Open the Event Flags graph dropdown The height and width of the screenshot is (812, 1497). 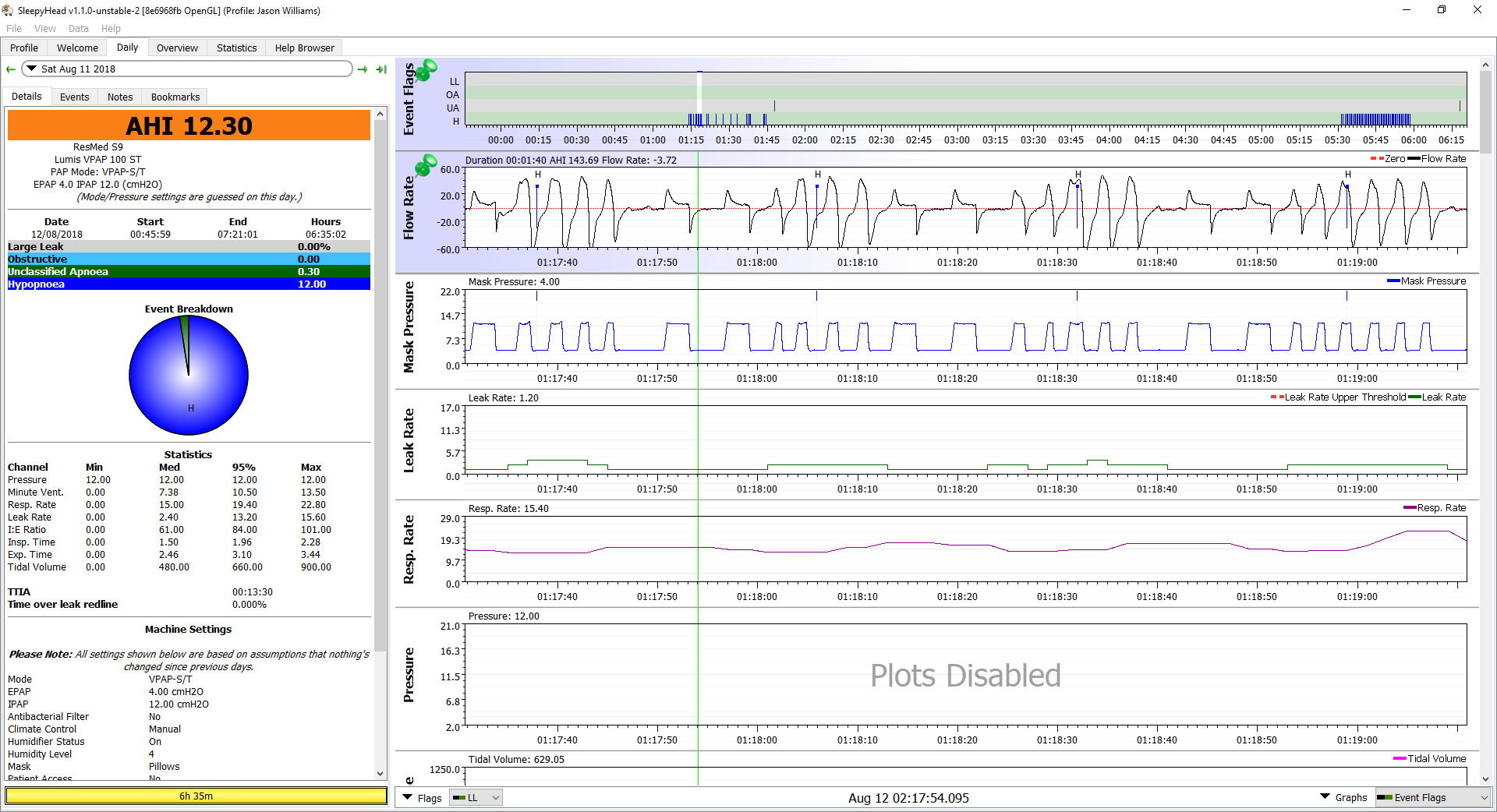tap(1433, 797)
